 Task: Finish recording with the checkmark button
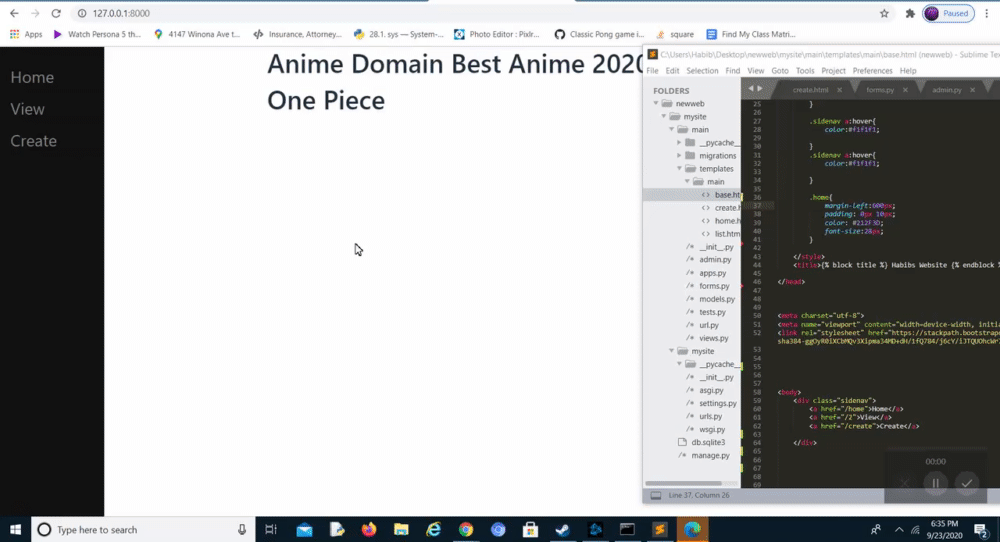pyautogui.click(x=967, y=483)
